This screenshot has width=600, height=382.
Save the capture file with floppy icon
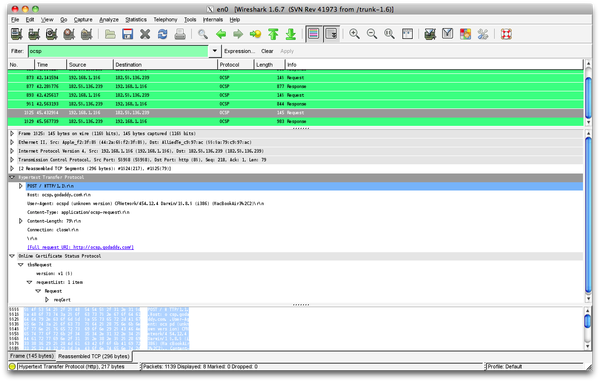127,34
